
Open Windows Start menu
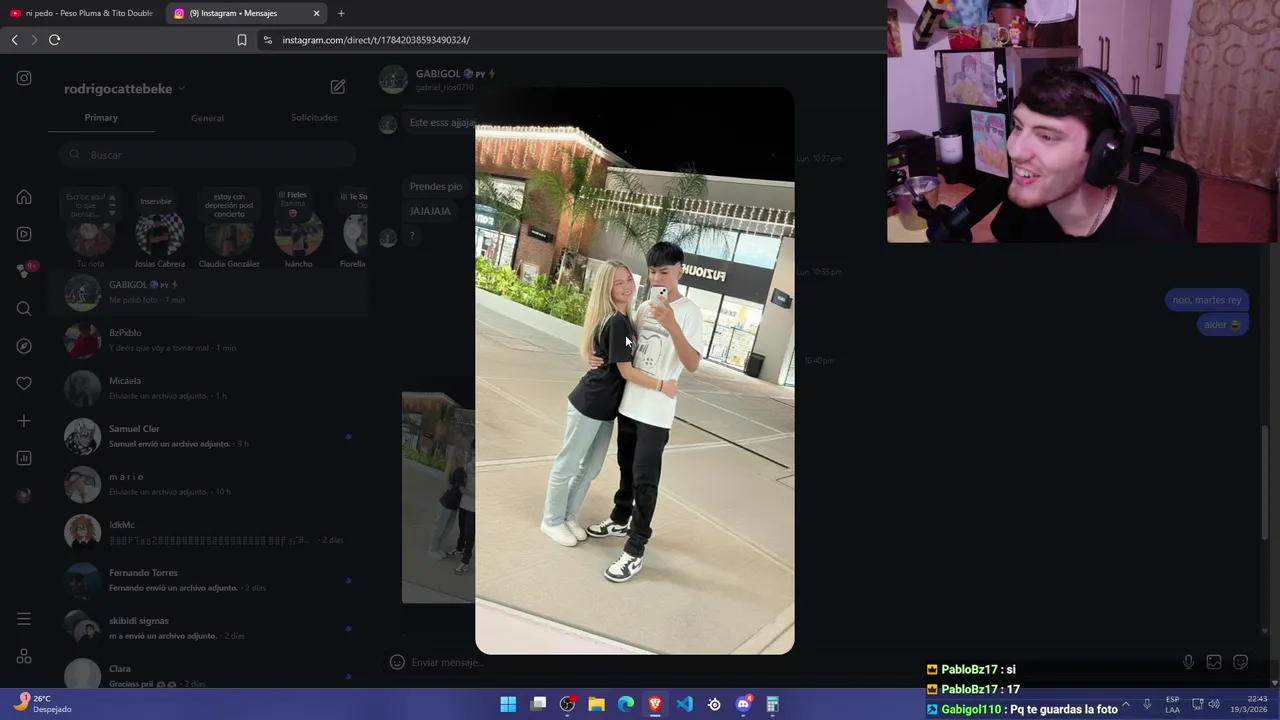[x=508, y=704]
